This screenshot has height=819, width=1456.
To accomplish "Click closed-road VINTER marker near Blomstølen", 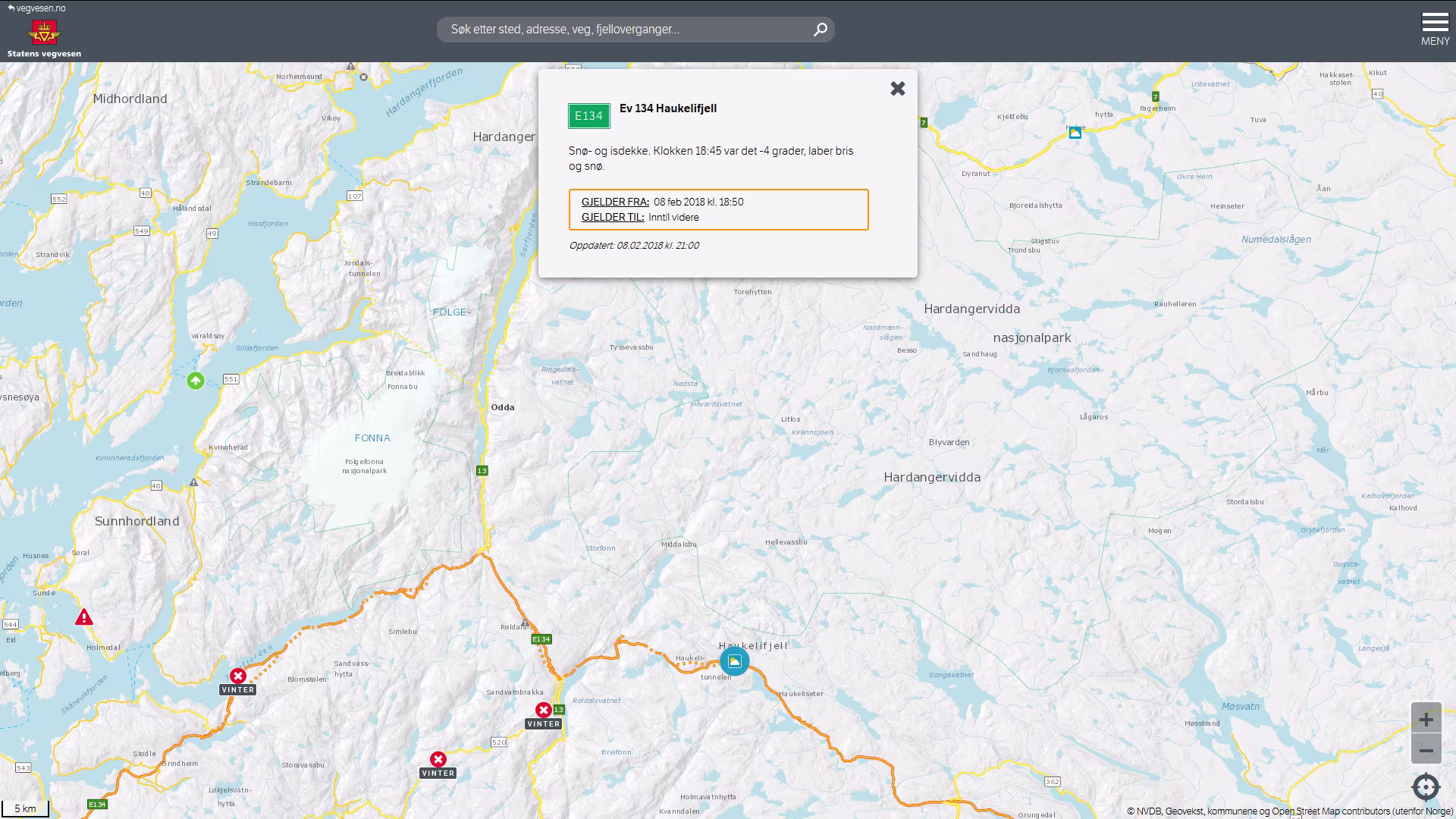I will click(x=238, y=676).
